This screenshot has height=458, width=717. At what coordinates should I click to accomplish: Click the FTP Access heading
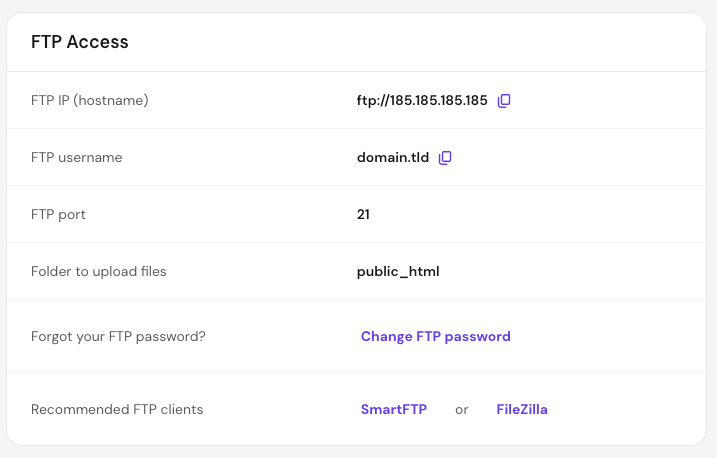pos(80,42)
